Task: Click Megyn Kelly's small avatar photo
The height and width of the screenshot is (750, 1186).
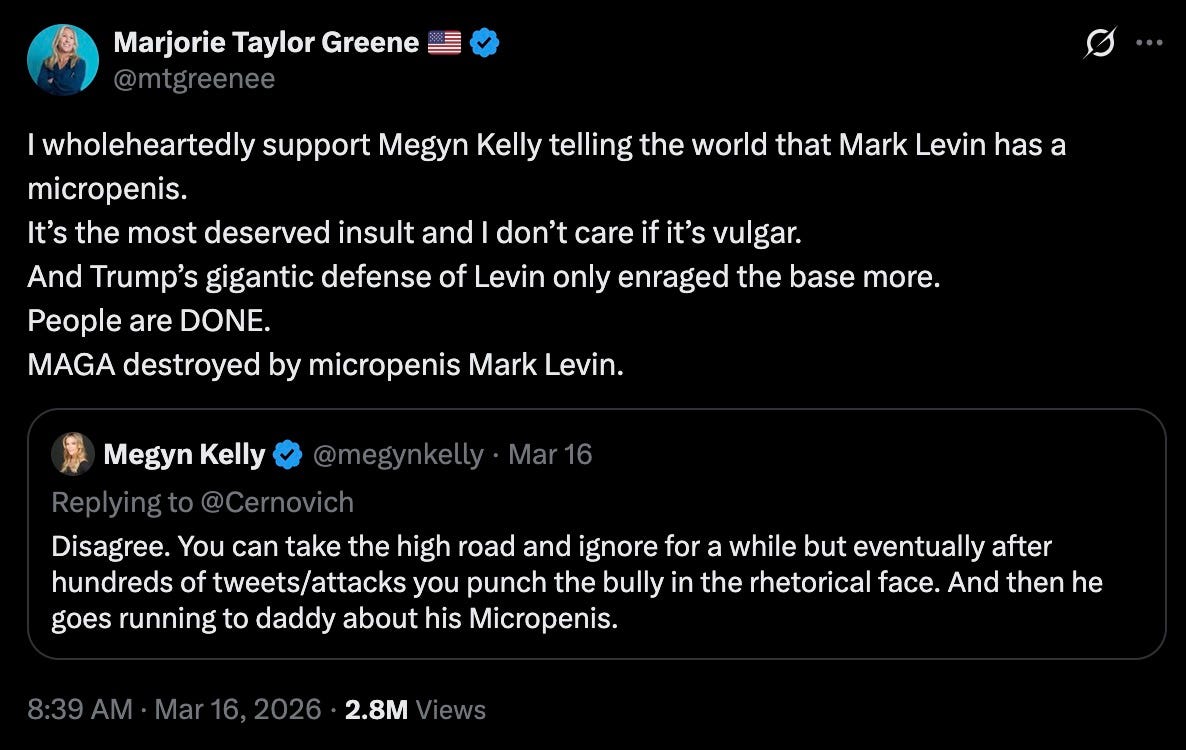Action: 73,455
